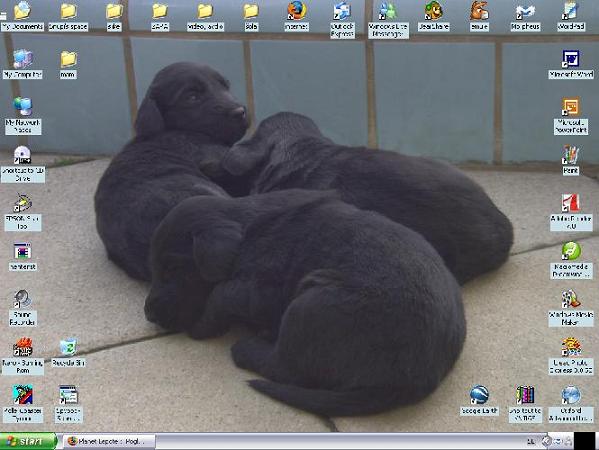Launch the EPSON scan tool shortcut
Viewport: 599px width, 450px height.
pyautogui.click(x=23, y=212)
